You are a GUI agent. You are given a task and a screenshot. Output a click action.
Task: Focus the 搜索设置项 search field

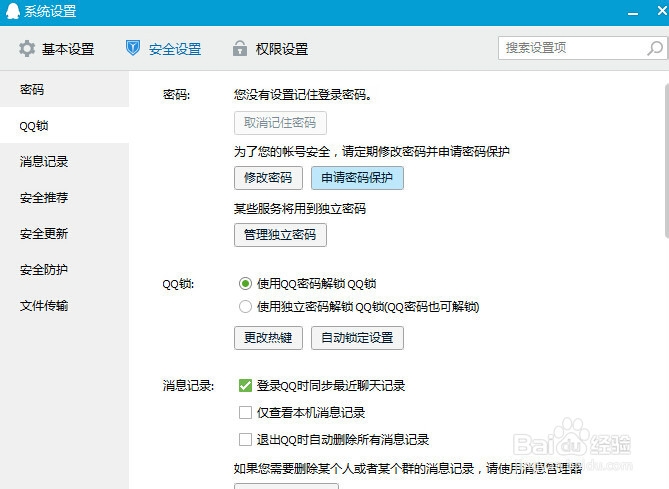[x=582, y=48]
